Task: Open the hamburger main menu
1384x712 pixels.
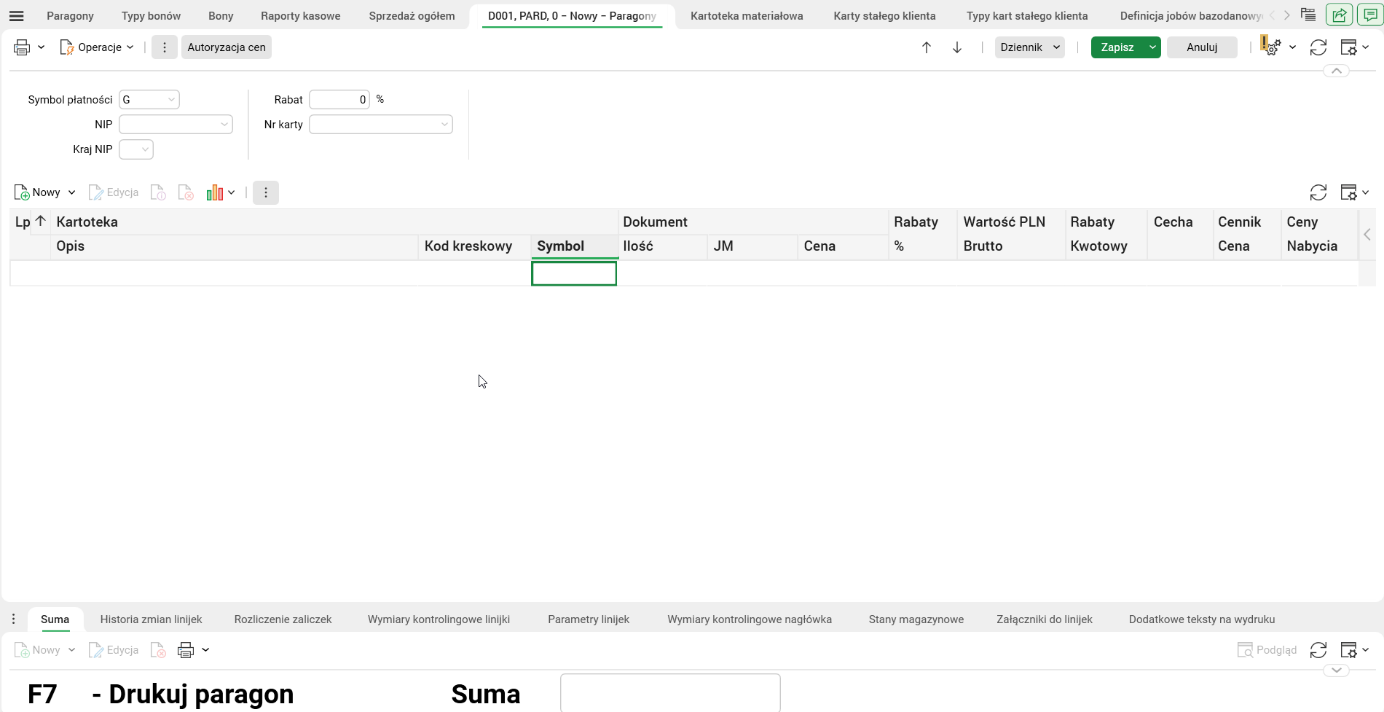Action: pyautogui.click(x=16, y=16)
